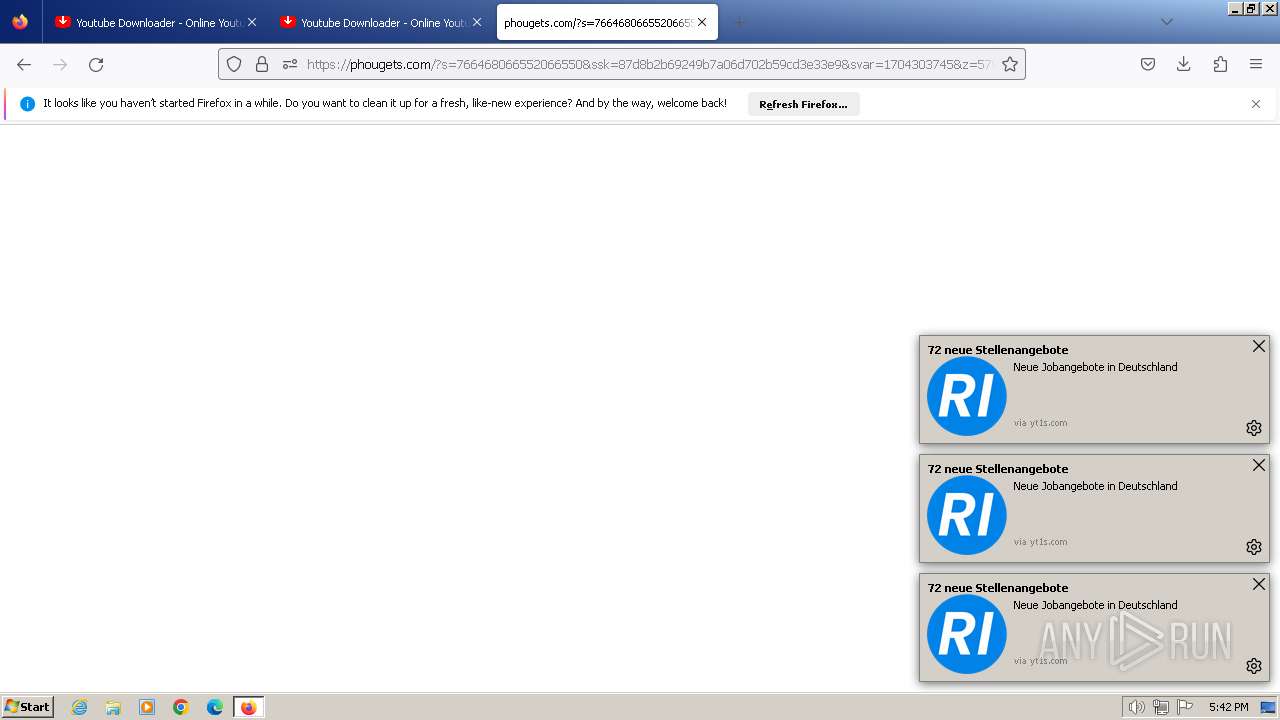Image resolution: width=1280 pixels, height=720 pixels.
Task: Switch to second Youtube Downloader tab
Action: point(380,22)
